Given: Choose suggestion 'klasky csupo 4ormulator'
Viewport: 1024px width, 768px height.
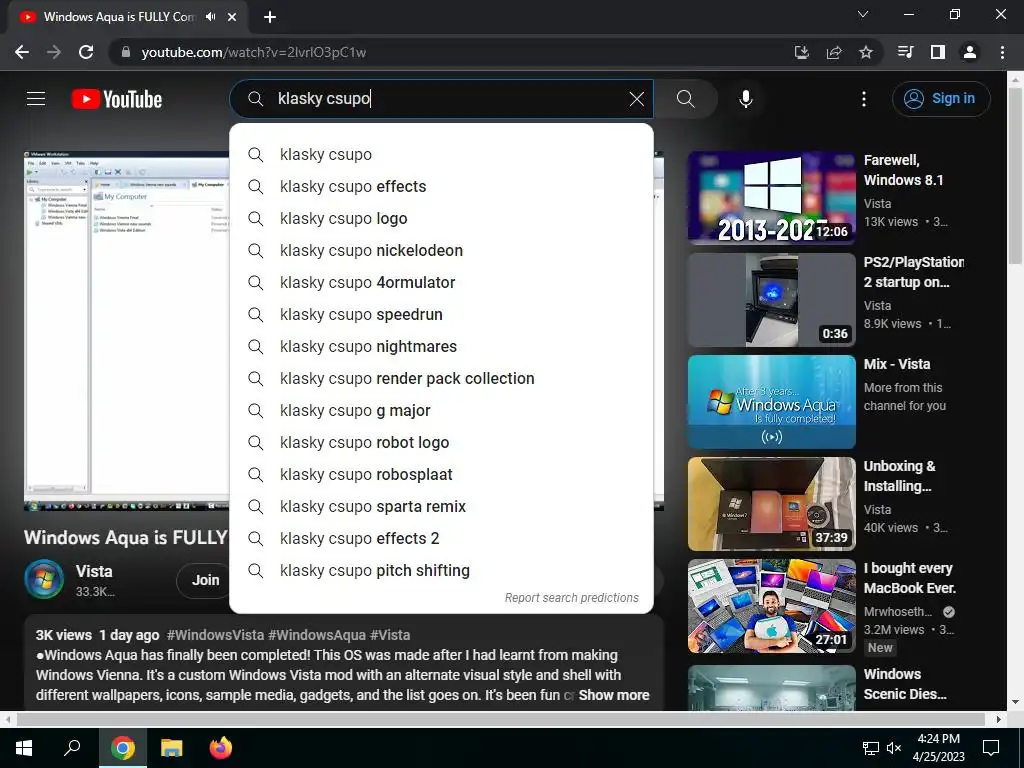Looking at the screenshot, I should coord(441,283).
